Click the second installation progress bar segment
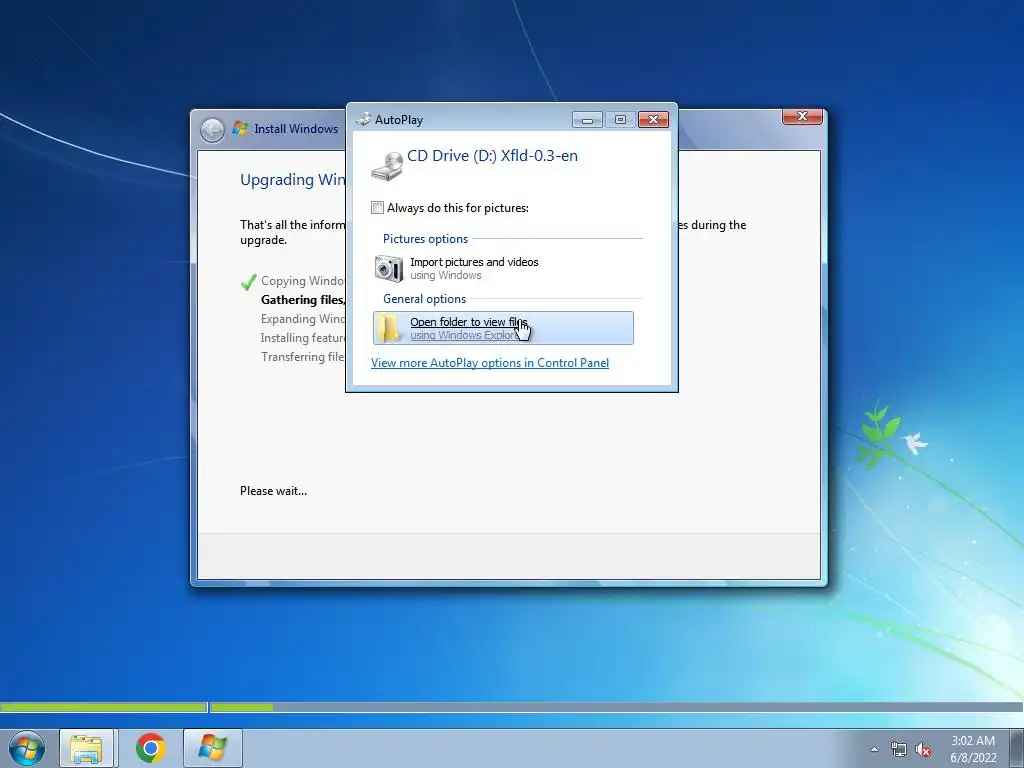1024x768 pixels. coord(242,707)
